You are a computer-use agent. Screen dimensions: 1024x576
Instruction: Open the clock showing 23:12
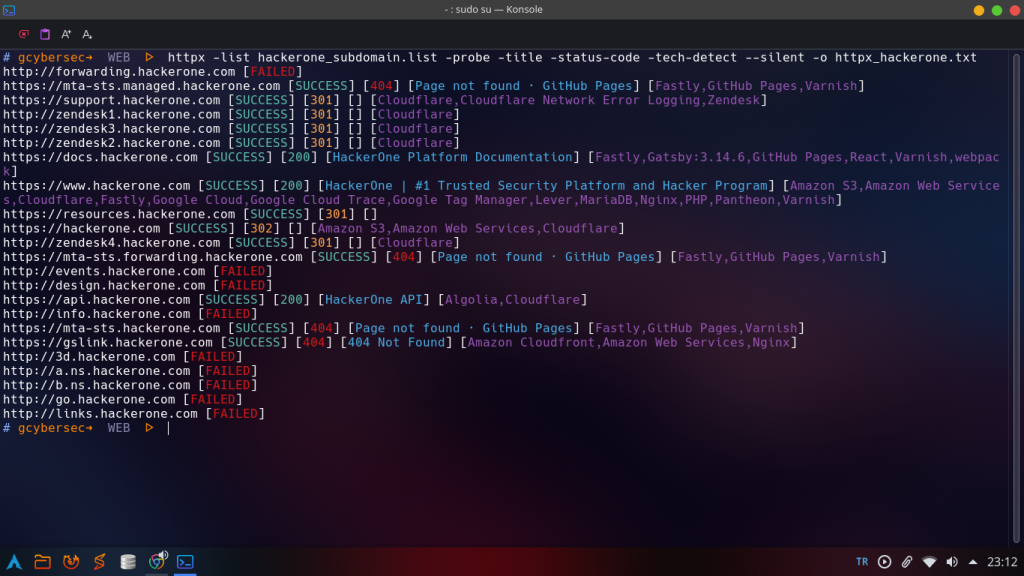pos(1001,562)
